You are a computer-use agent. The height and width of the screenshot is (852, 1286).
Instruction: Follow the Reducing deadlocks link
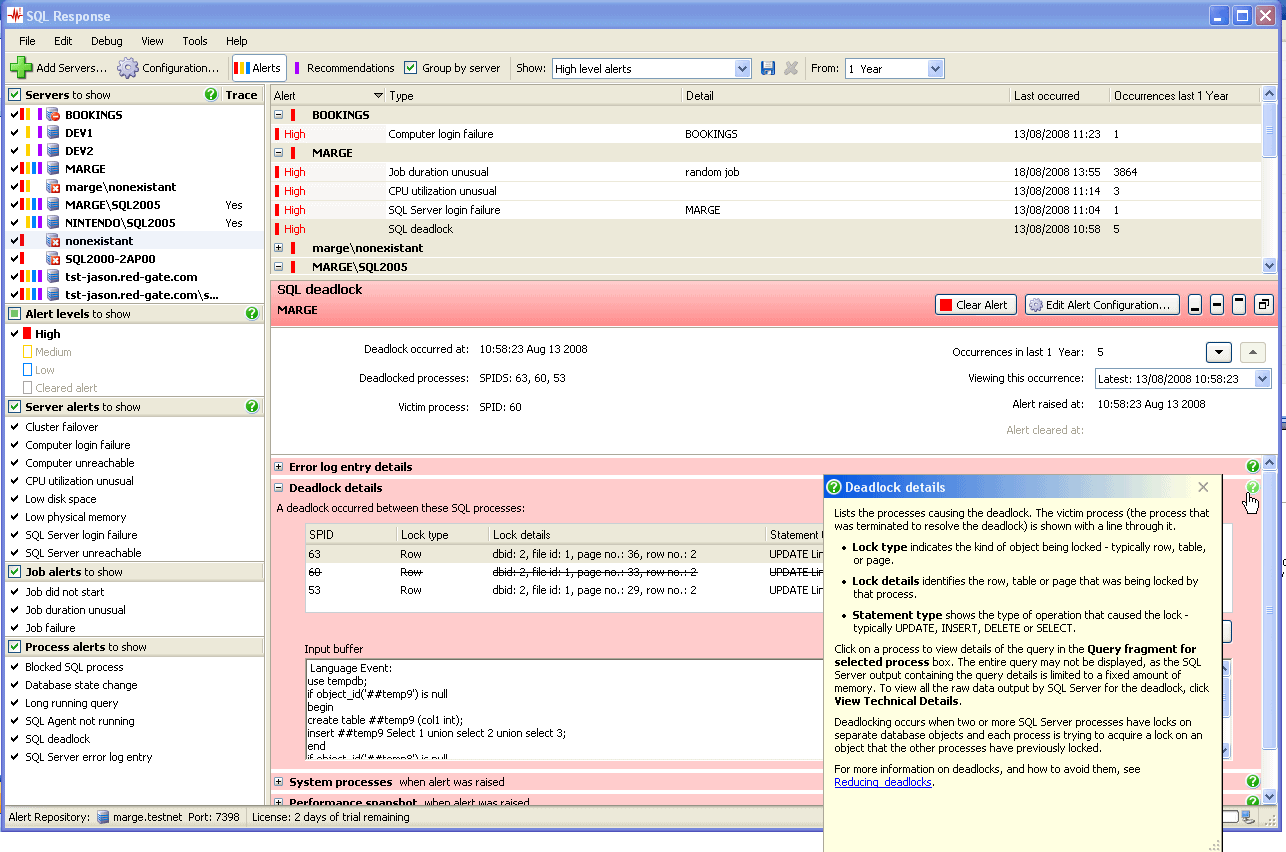coord(883,782)
